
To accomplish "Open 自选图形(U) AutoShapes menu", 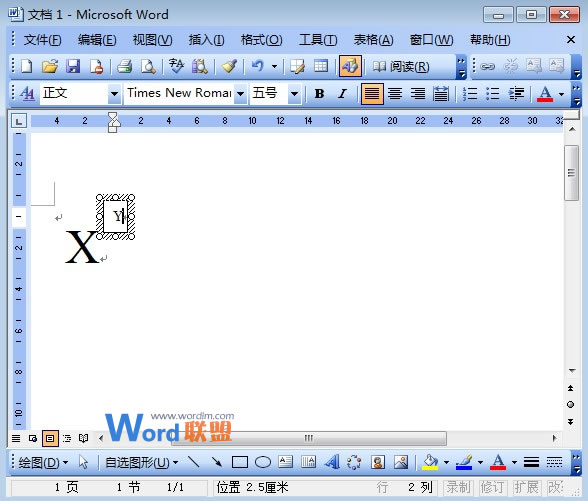I will point(141,462).
